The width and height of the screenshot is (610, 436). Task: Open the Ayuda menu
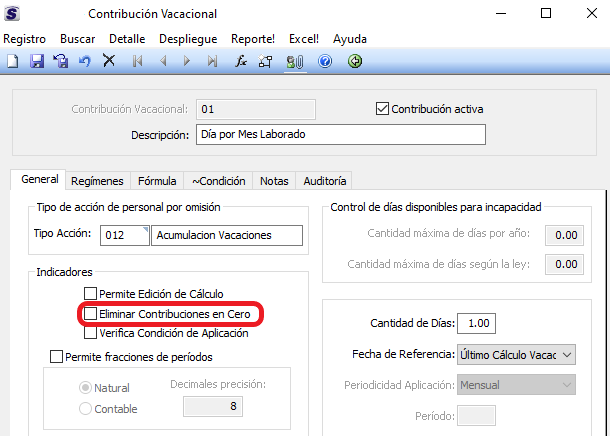click(x=350, y=39)
